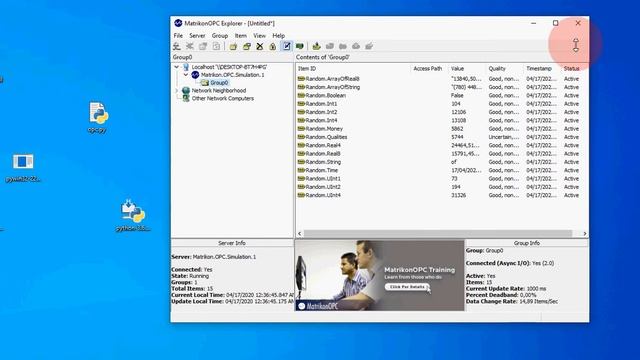
Task: Click the tag icon beside Random.UInt4
Action: (301, 195)
